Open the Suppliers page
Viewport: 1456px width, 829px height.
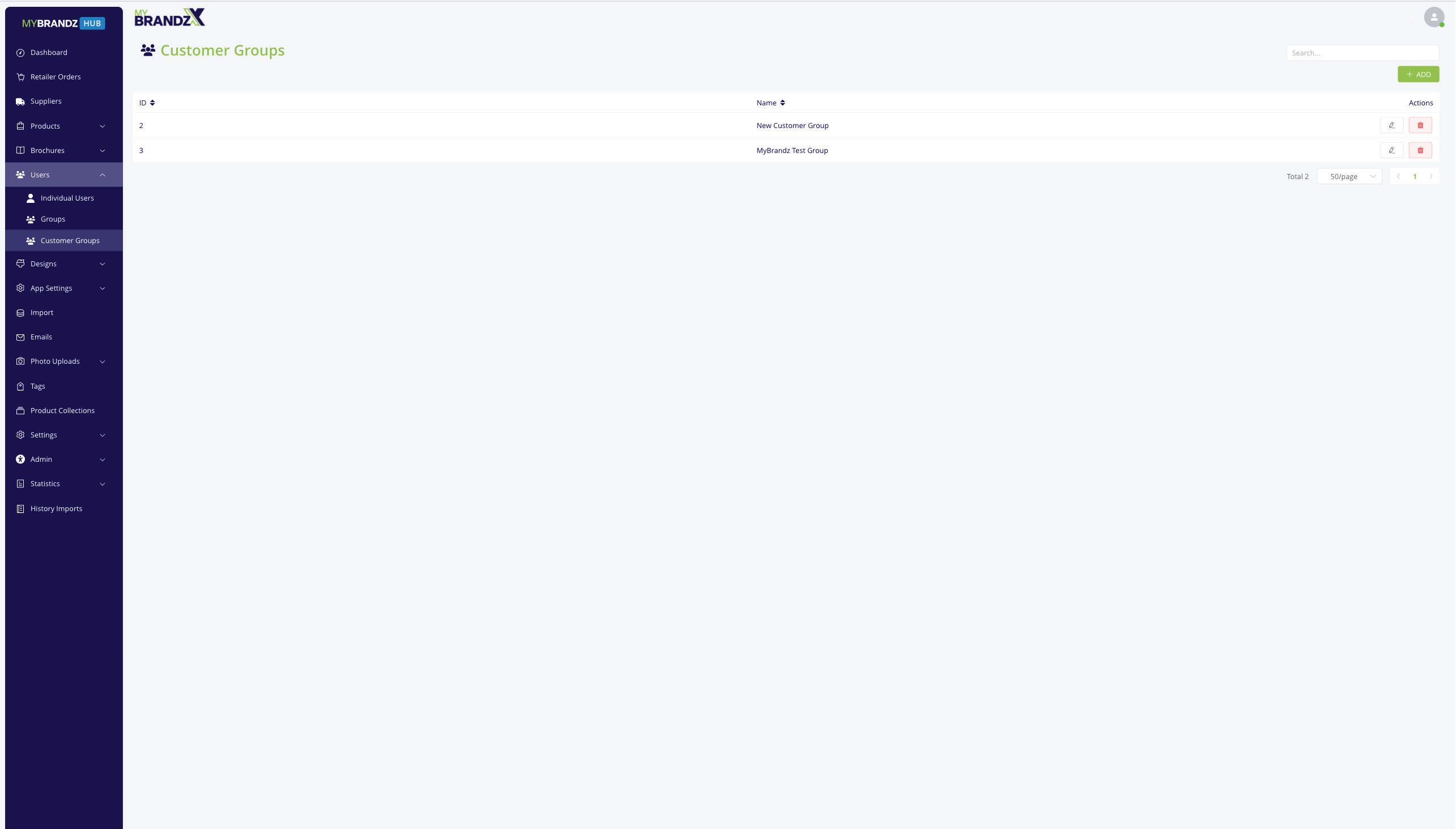coord(45,101)
